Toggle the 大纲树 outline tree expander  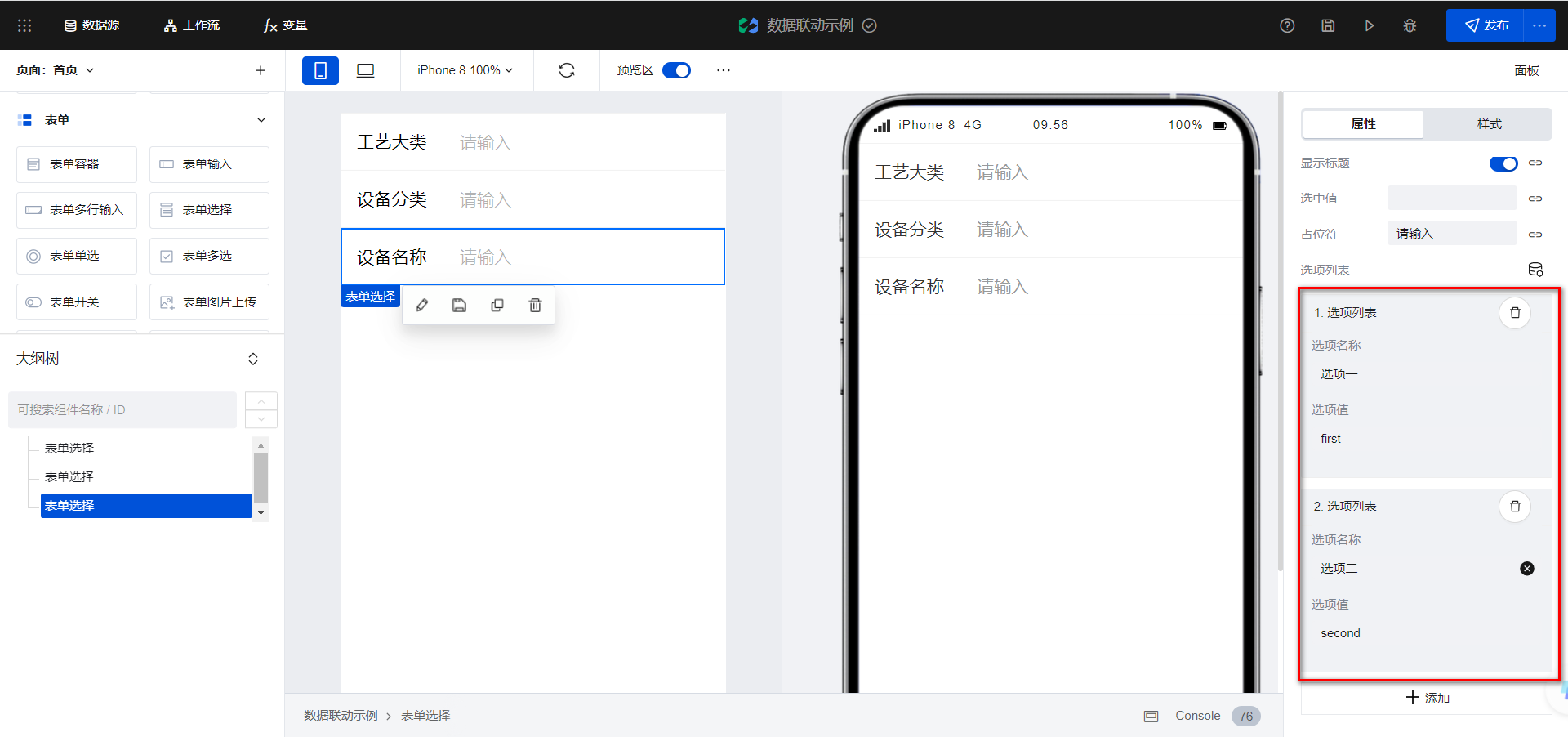coord(253,359)
